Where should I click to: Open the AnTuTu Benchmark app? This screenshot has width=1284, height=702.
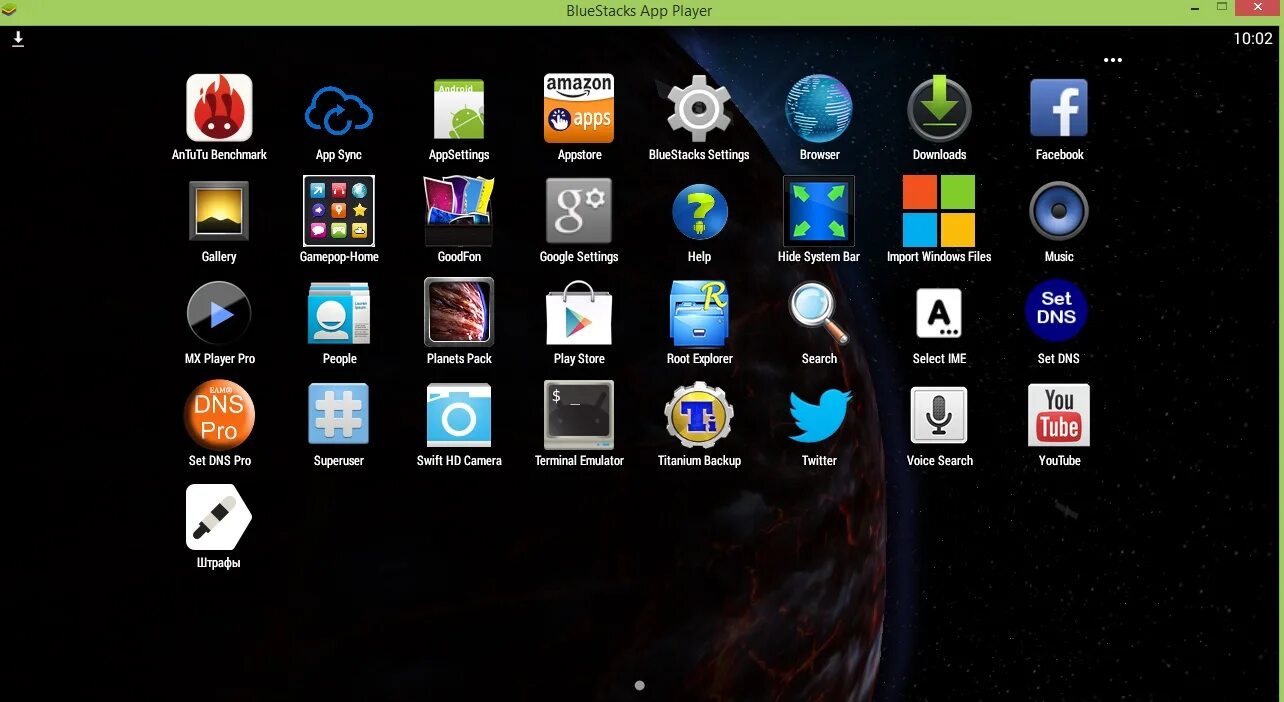[219, 108]
